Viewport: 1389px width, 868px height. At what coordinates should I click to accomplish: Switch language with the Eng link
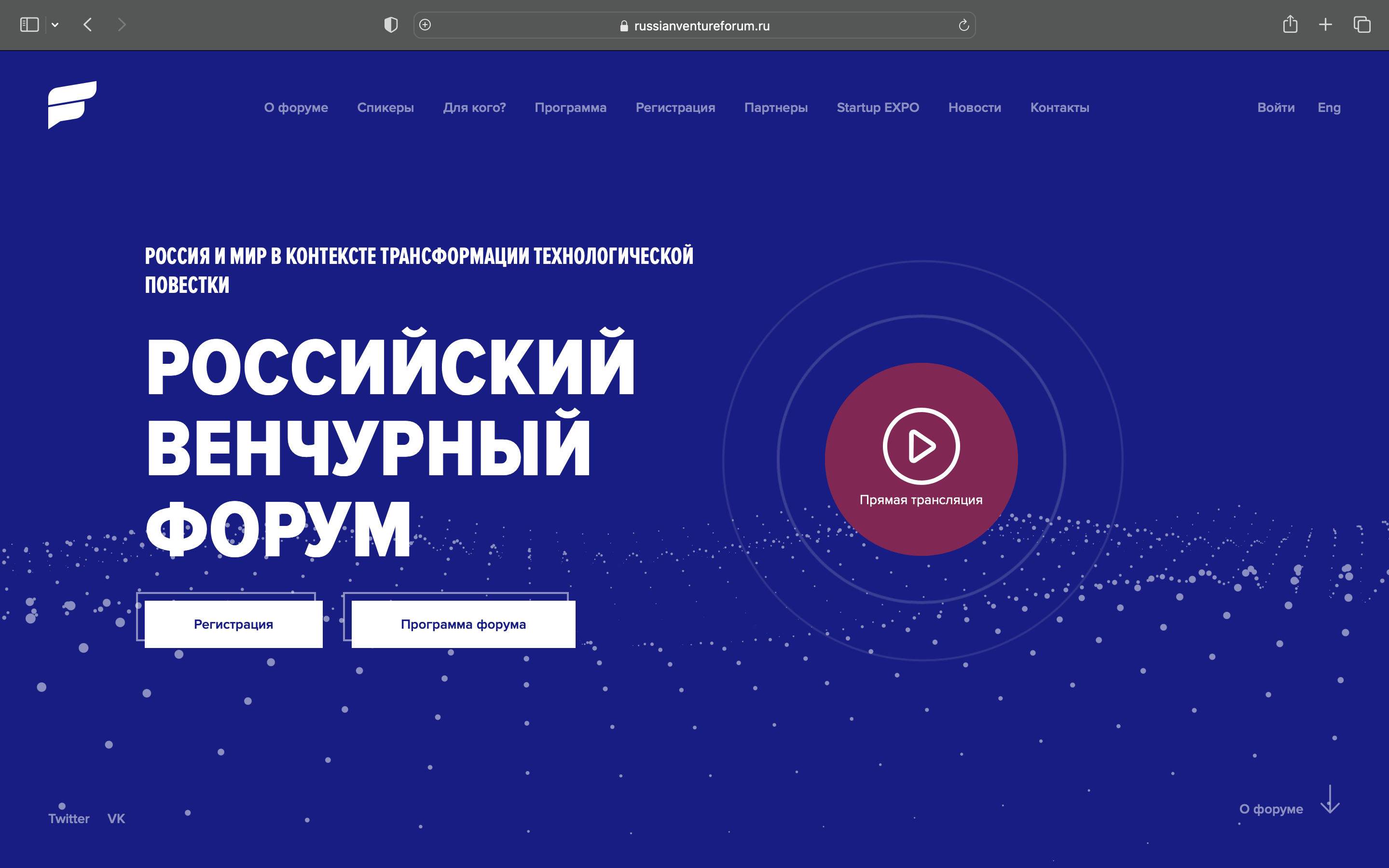[1329, 108]
